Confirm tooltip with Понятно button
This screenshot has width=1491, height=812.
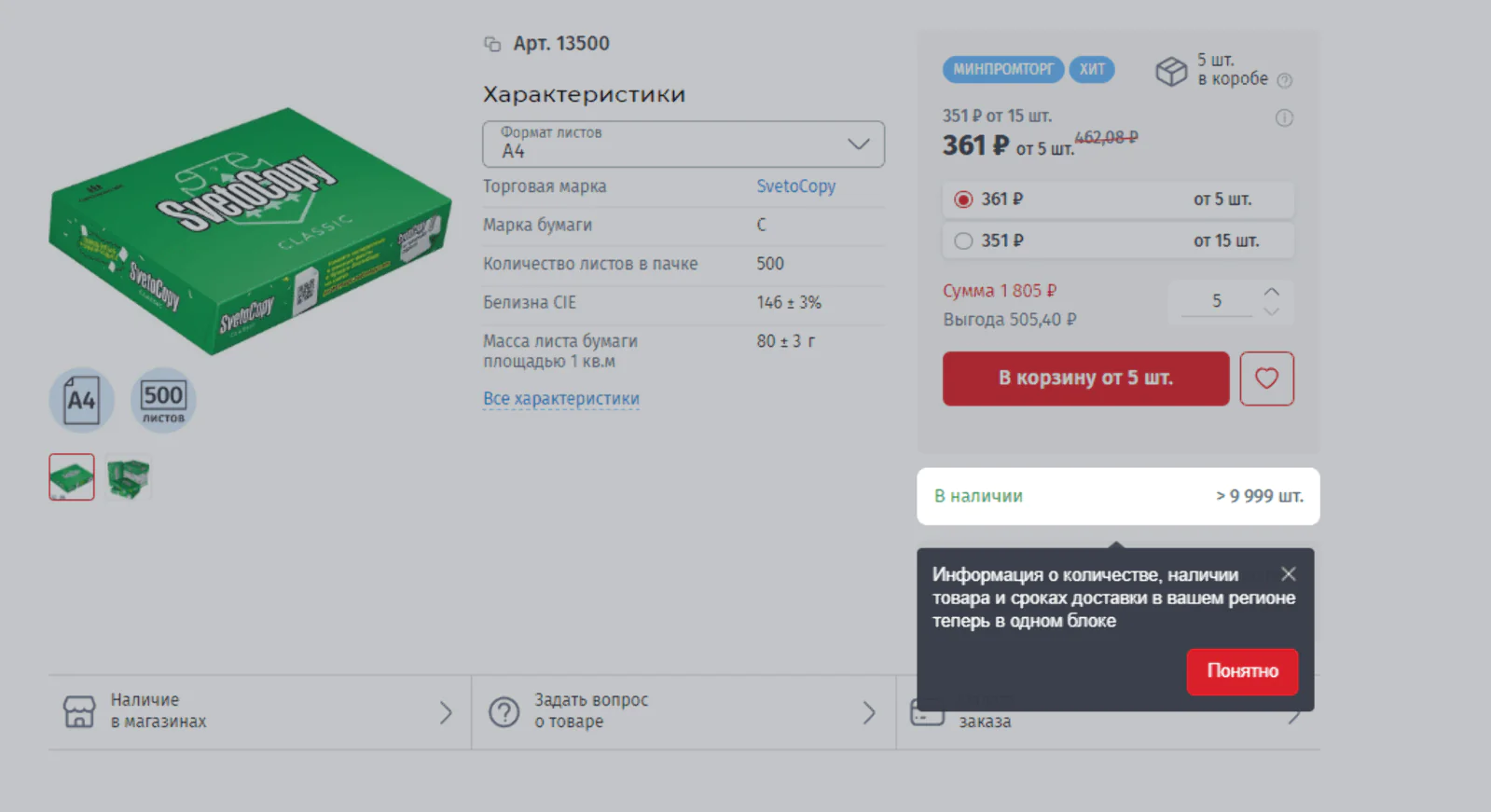[1242, 671]
